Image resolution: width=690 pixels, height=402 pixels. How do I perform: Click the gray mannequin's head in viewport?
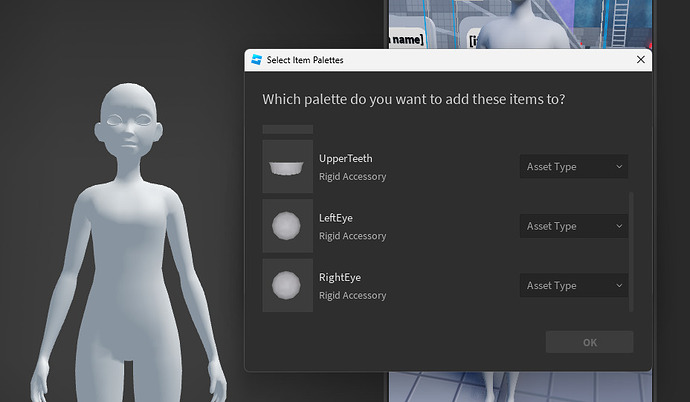[128, 119]
